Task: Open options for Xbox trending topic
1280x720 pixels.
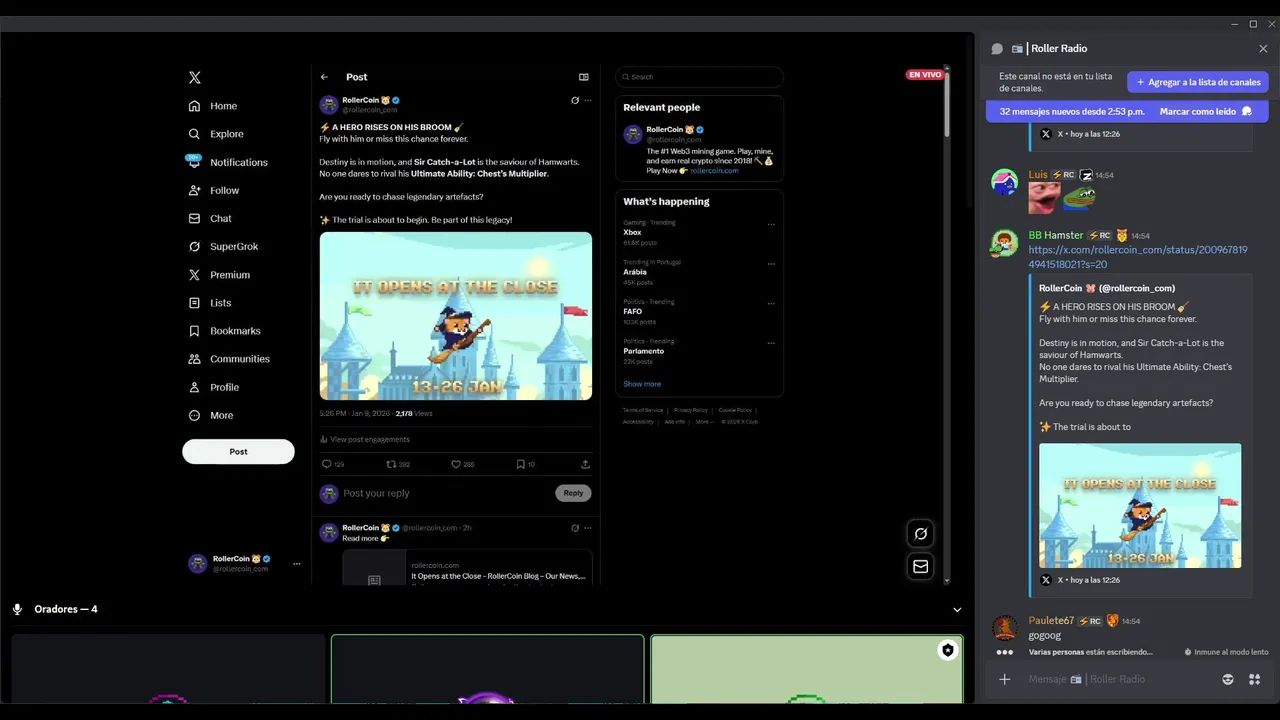Action: tap(771, 224)
